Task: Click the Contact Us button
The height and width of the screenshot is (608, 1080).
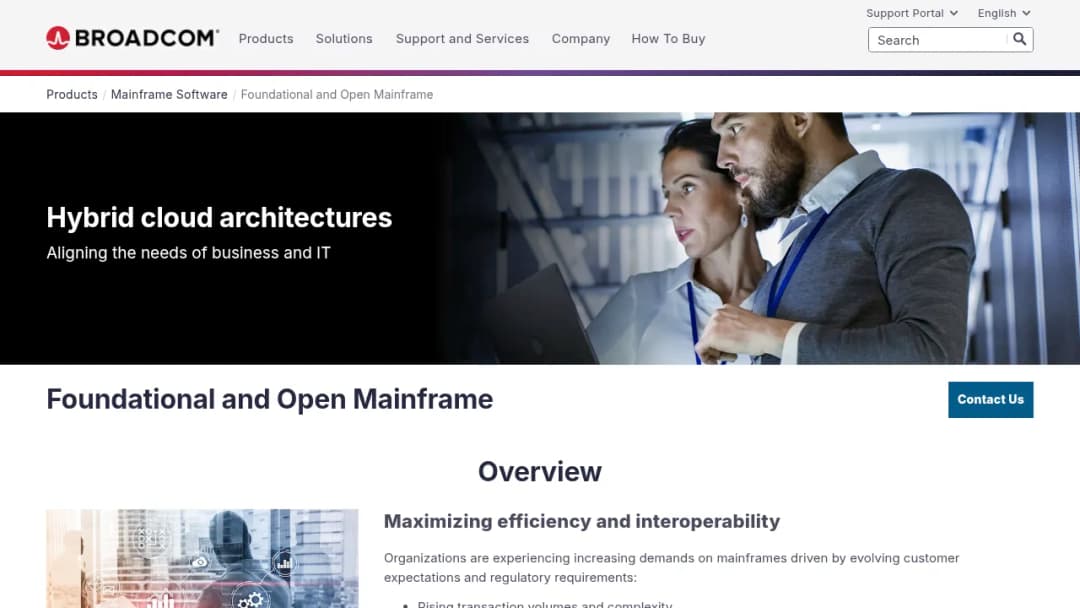Action: click(x=990, y=399)
